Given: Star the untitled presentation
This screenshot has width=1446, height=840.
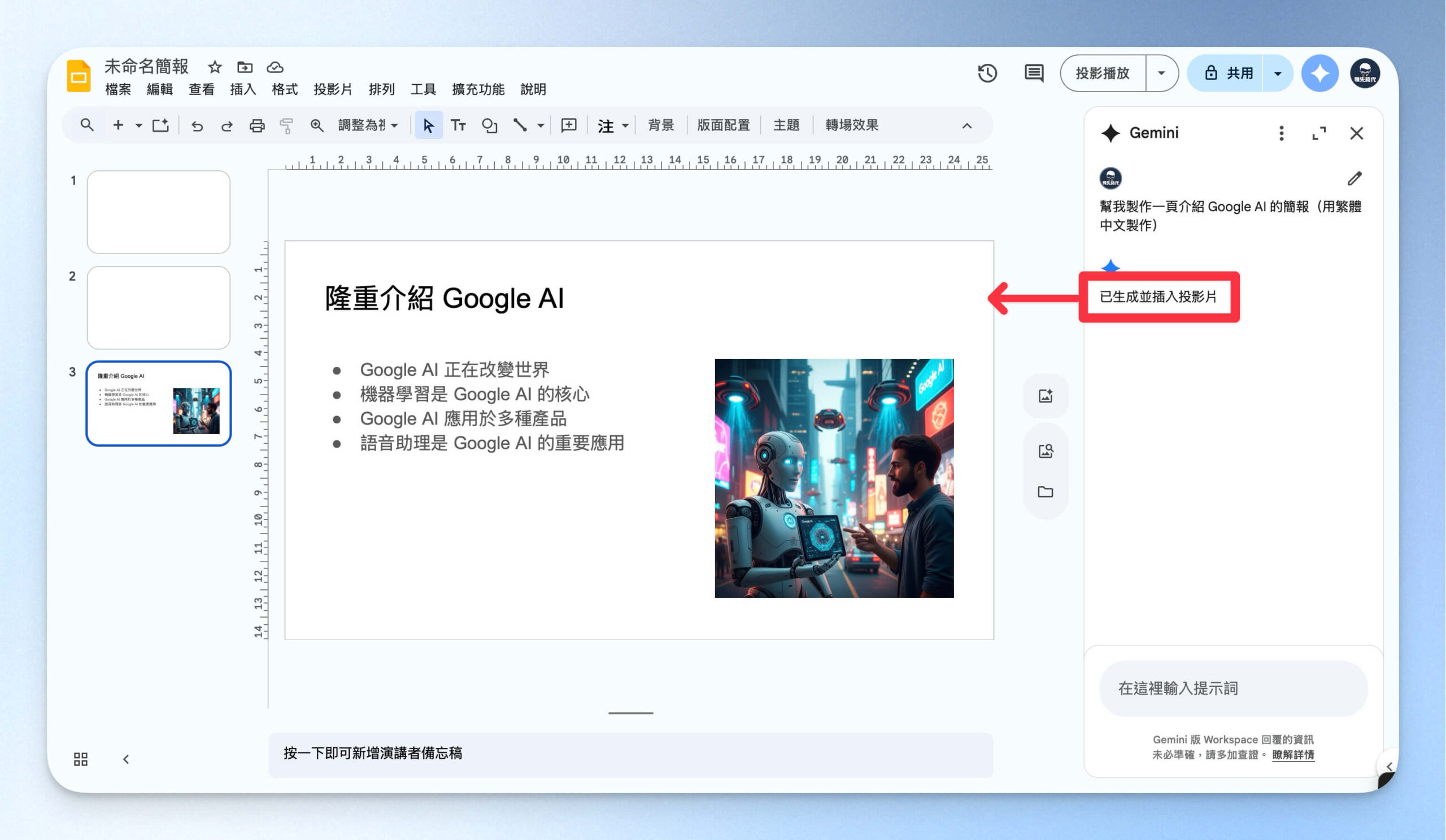Looking at the screenshot, I should (215, 67).
